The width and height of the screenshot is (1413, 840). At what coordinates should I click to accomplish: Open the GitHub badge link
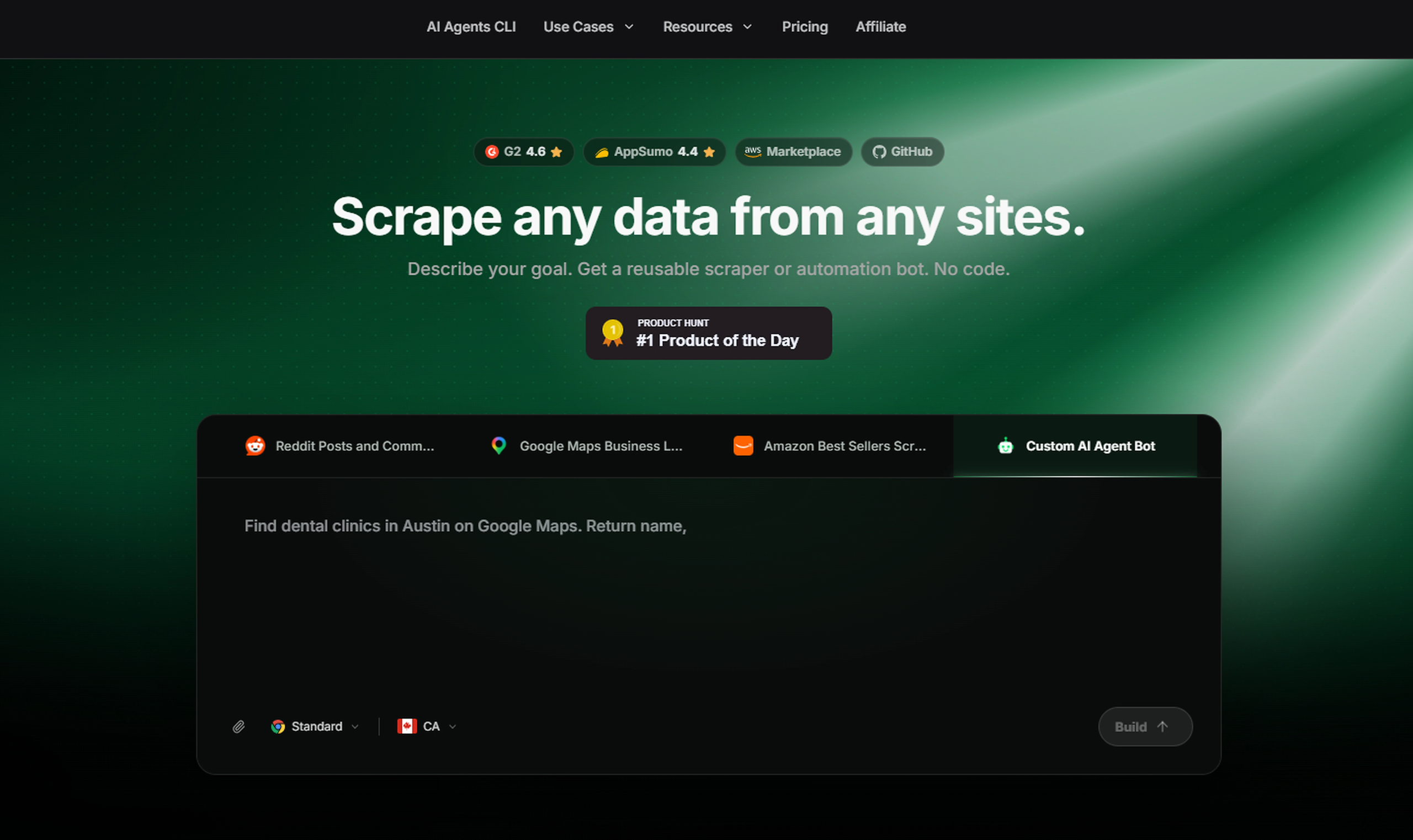[x=902, y=152]
